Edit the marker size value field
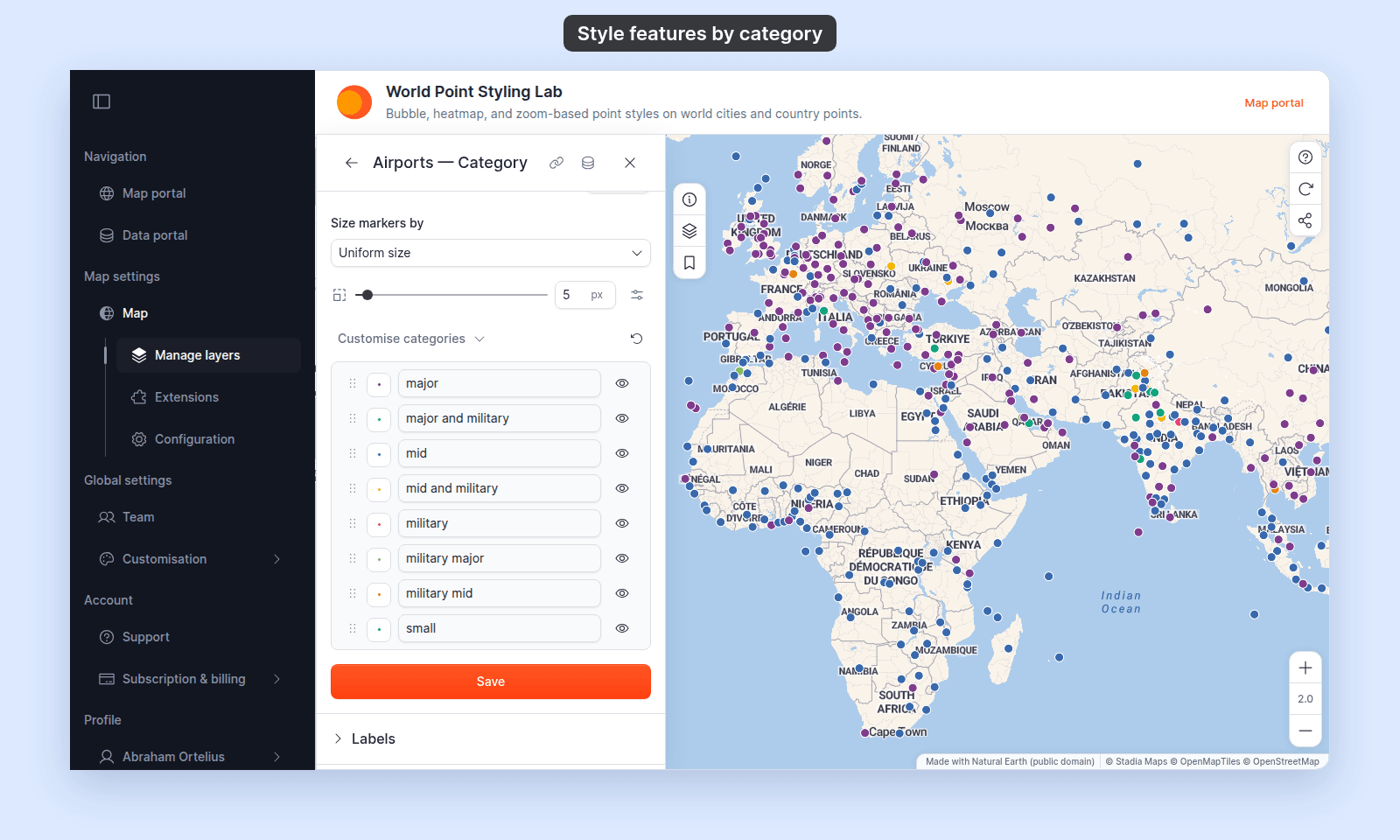The width and height of the screenshot is (1400, 840). tap(571, 295)
